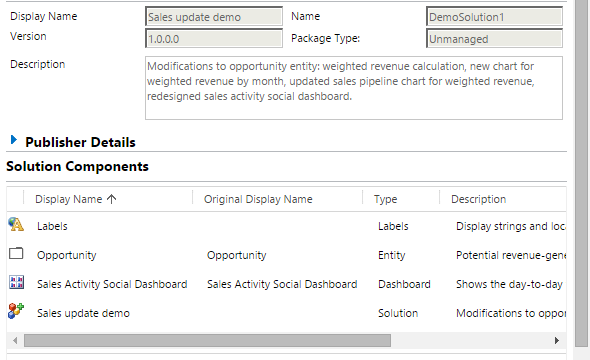The image size is (590, 360).
Task: Click the horizontal scrollbar thumb in grid
Action: (x=207, y=340)
